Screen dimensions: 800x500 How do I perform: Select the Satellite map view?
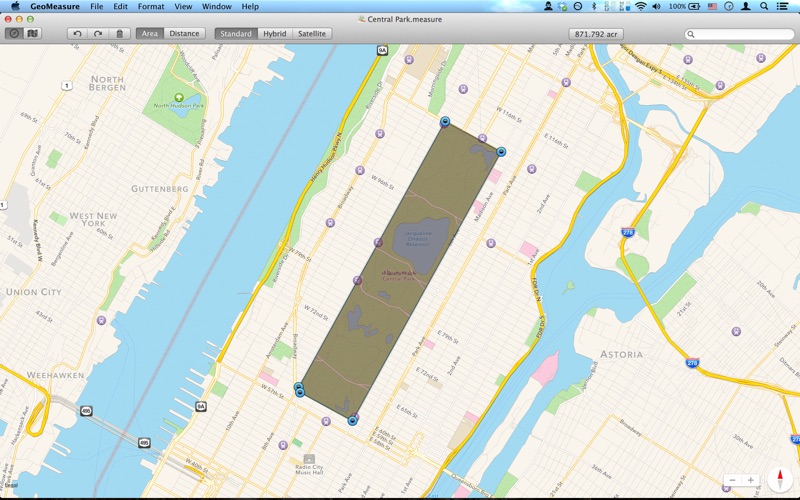point(312,34)
